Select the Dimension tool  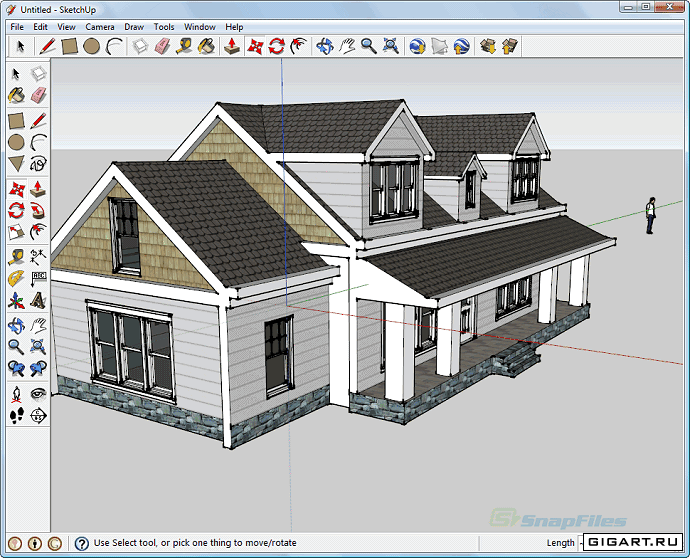(x=38, y=257)
